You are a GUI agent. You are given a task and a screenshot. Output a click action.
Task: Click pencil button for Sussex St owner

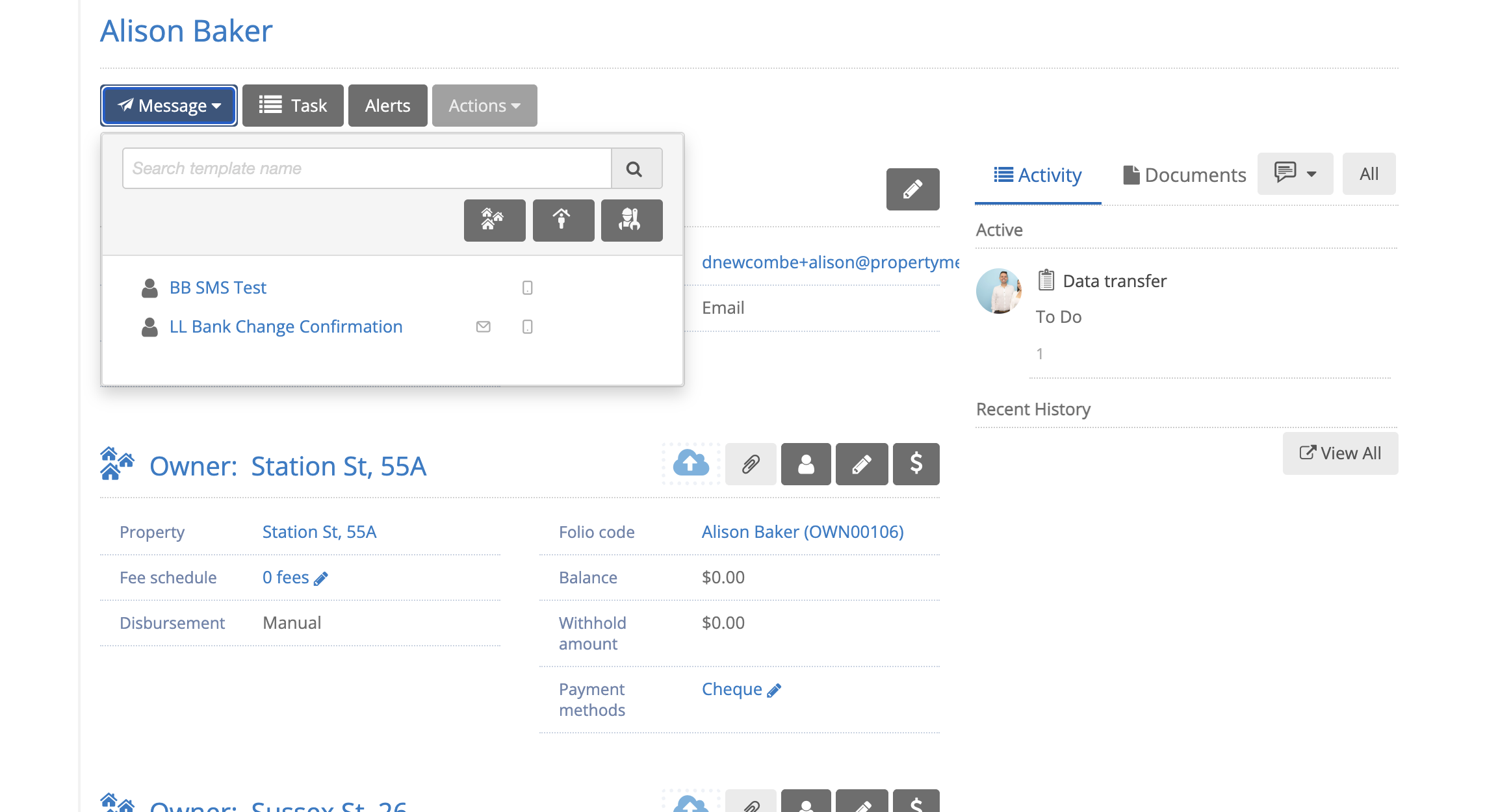862,802
